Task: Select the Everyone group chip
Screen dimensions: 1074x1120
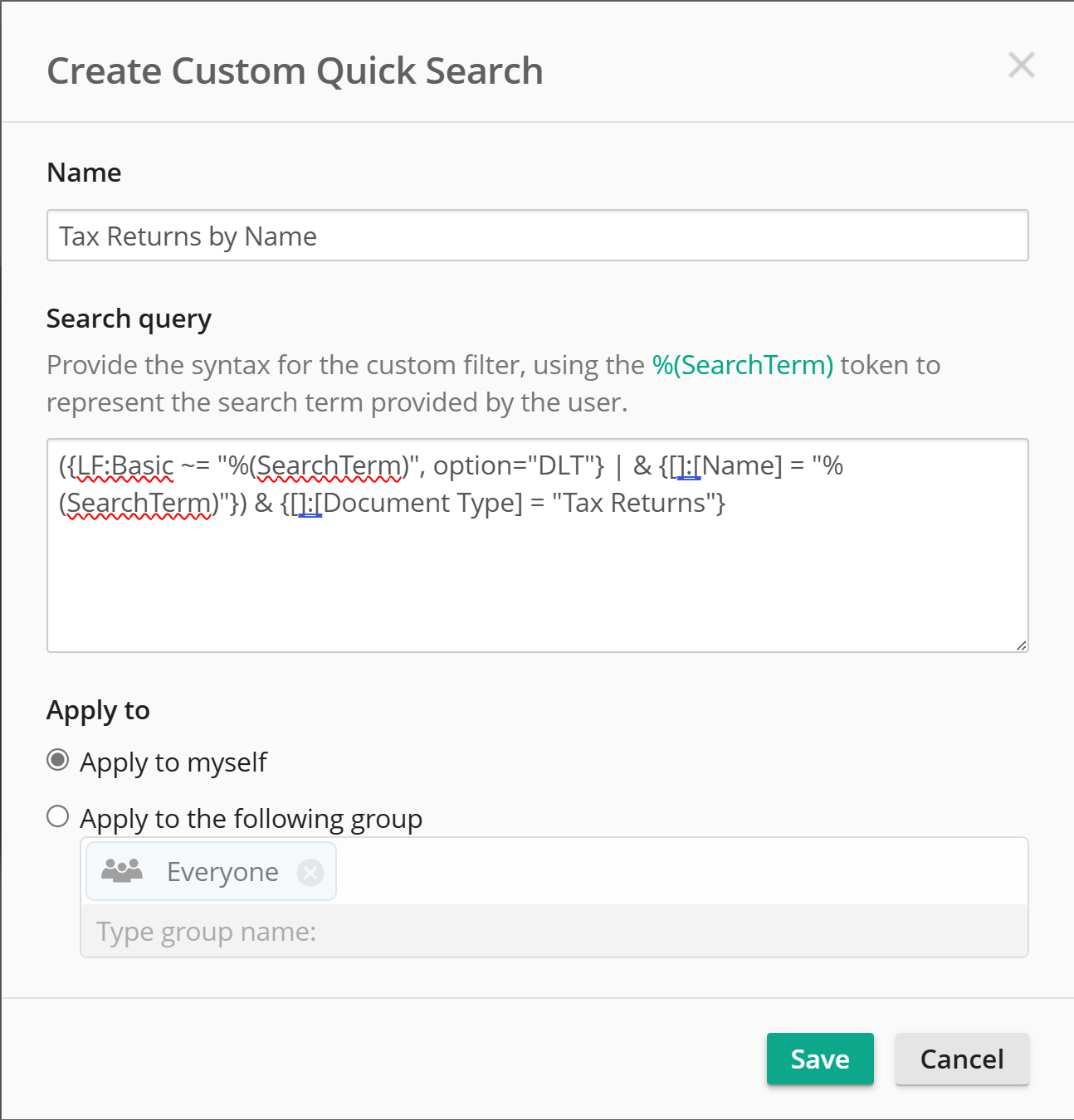Action: [x=211, y=871]
